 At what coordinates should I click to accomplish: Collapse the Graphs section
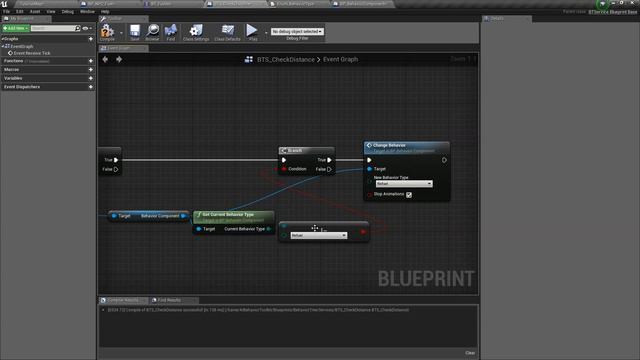tap(2, 39)
